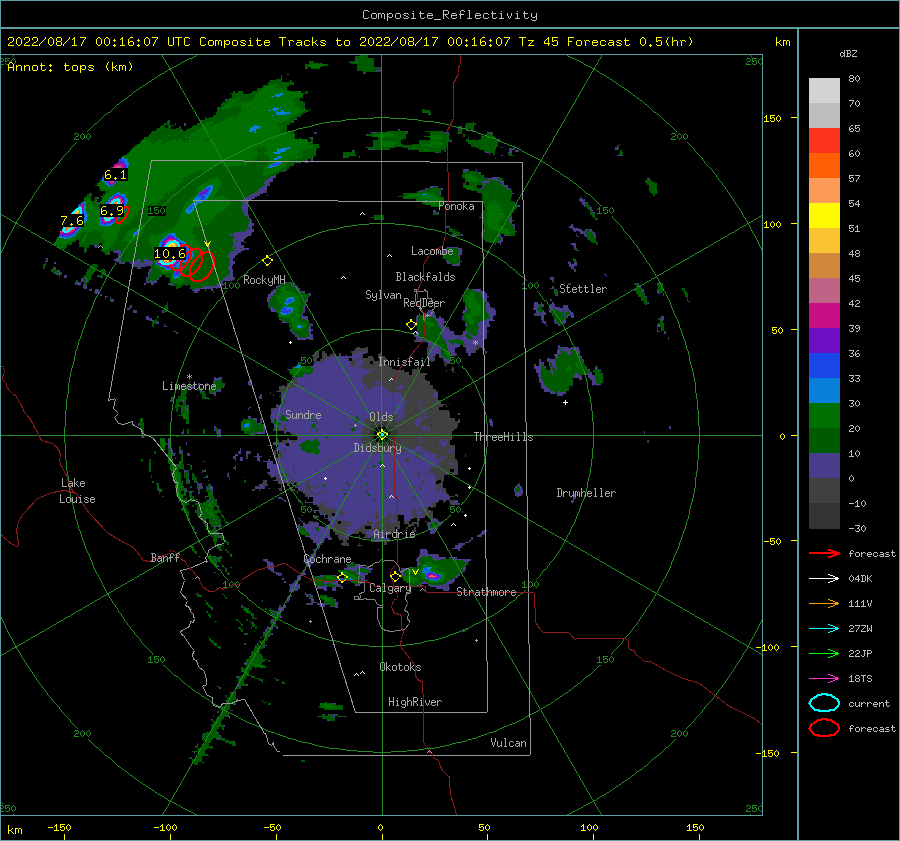The width and height of the screenshot is (900, 841).
Task: Click the red forecast ellipse legend icon
Action: pos(824,728)
